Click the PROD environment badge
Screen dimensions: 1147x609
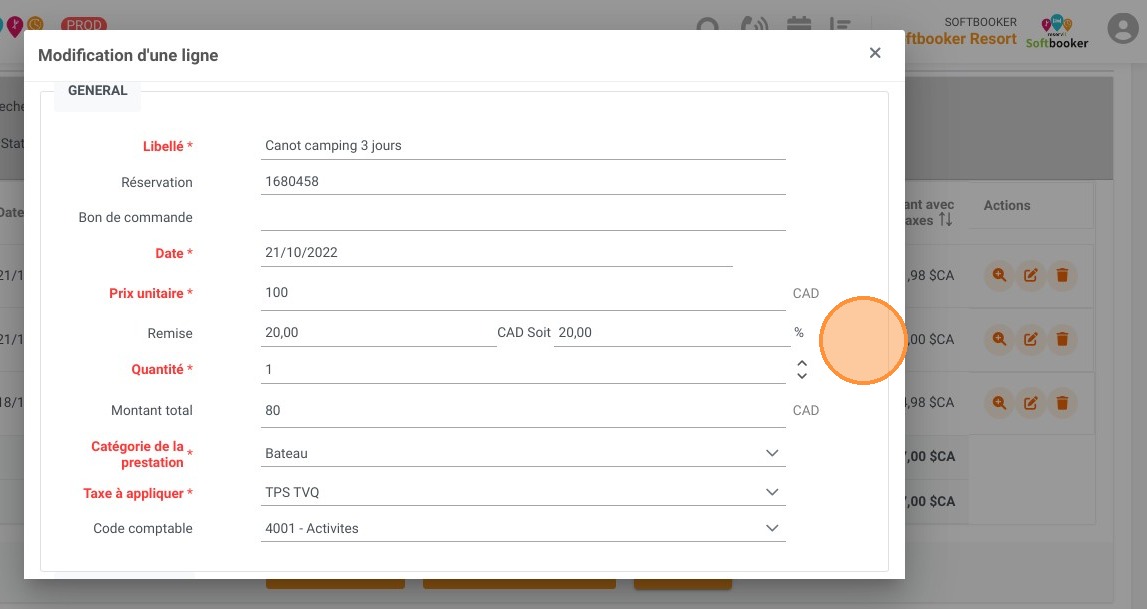click(x=84, y=24)
